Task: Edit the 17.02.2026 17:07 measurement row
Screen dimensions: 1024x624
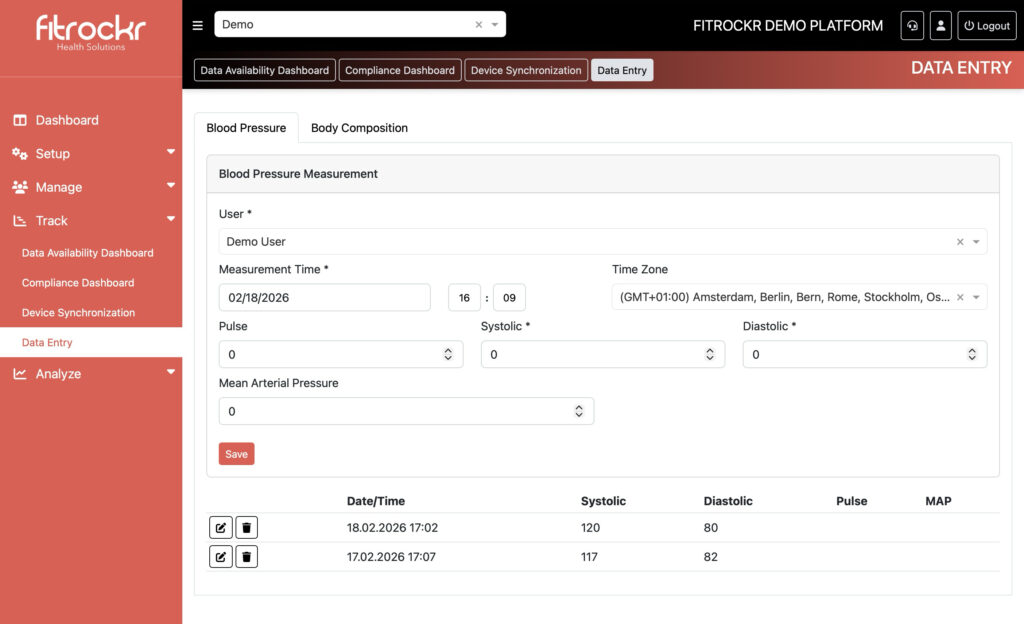Action: coord(221,557)
